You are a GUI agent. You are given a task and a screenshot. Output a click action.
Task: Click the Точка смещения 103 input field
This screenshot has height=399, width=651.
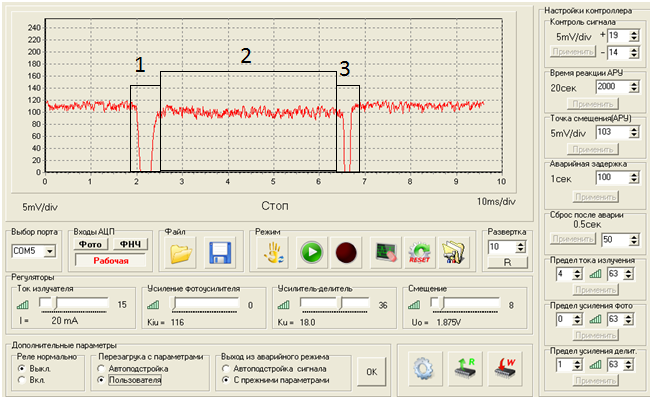pyautogui.click(x=612, y=132)
